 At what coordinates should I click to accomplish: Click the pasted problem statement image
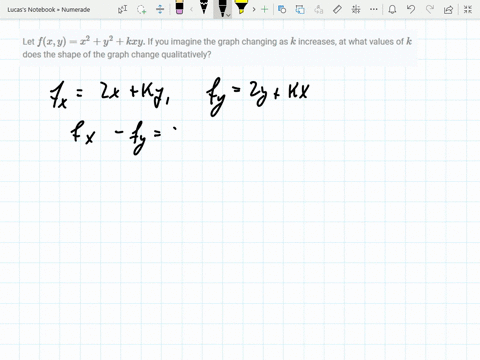[x=218, y=48]
